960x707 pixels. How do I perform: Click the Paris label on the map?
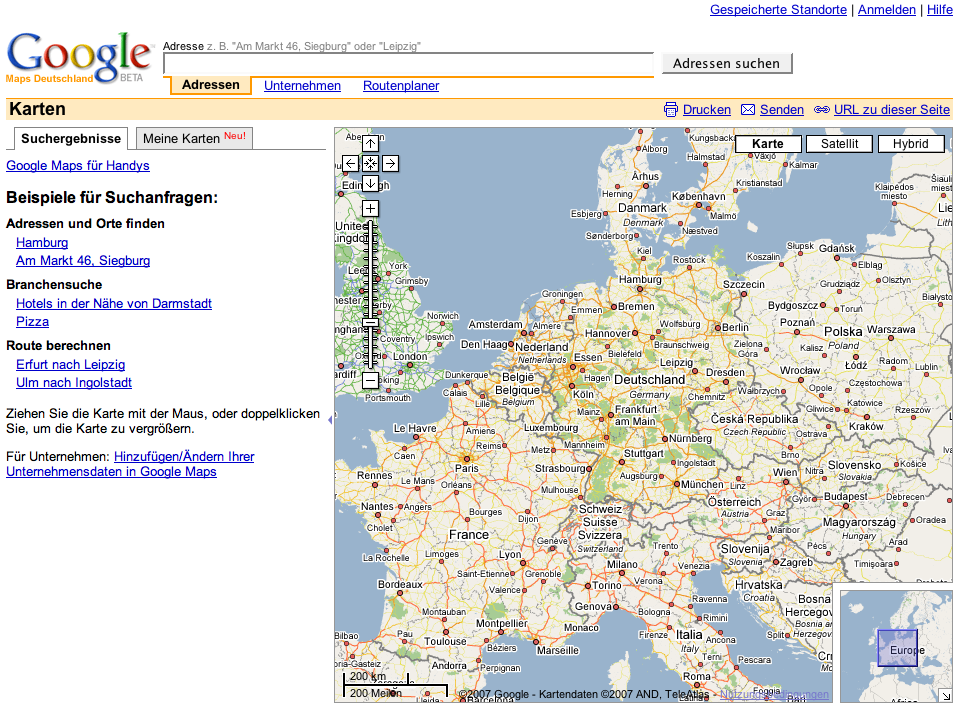(467, 468)
